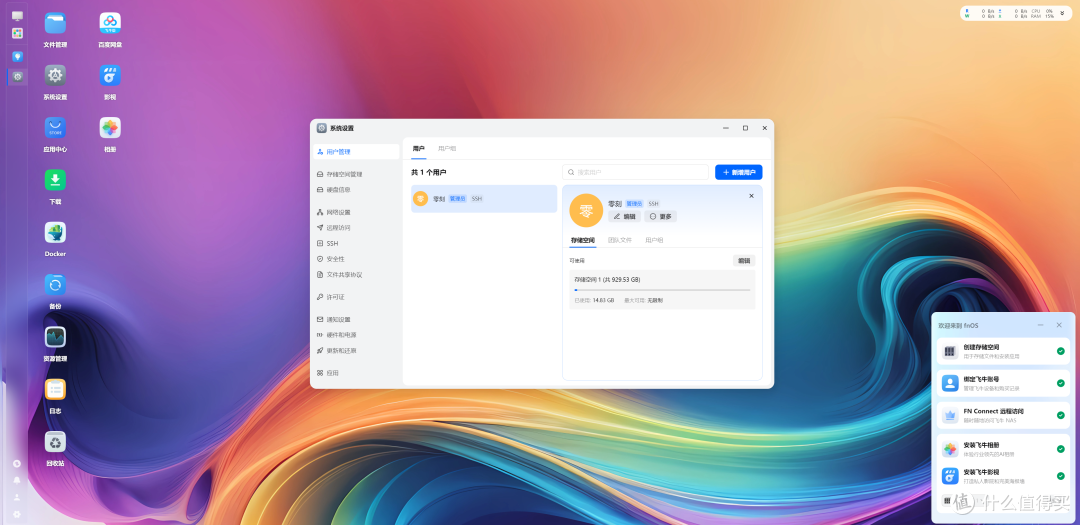The width and height of the screenshot is (1080, 525).
Task: Open the 百度网盘 desktop icon
Action: [x=110, y=23]
